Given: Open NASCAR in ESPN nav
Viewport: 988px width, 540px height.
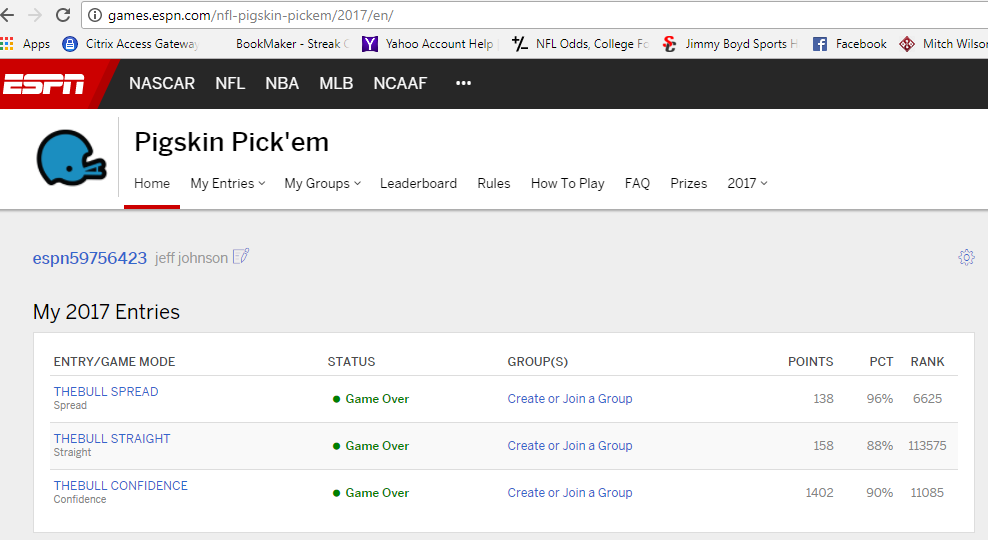Looking at the screenshot, I should pyautogui.click(x=162, y=83).
